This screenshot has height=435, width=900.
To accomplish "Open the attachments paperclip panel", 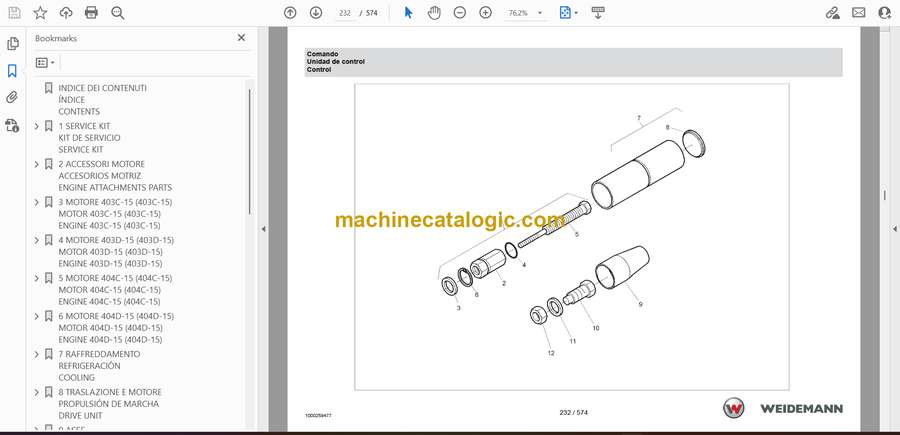I will click(12, 98).
